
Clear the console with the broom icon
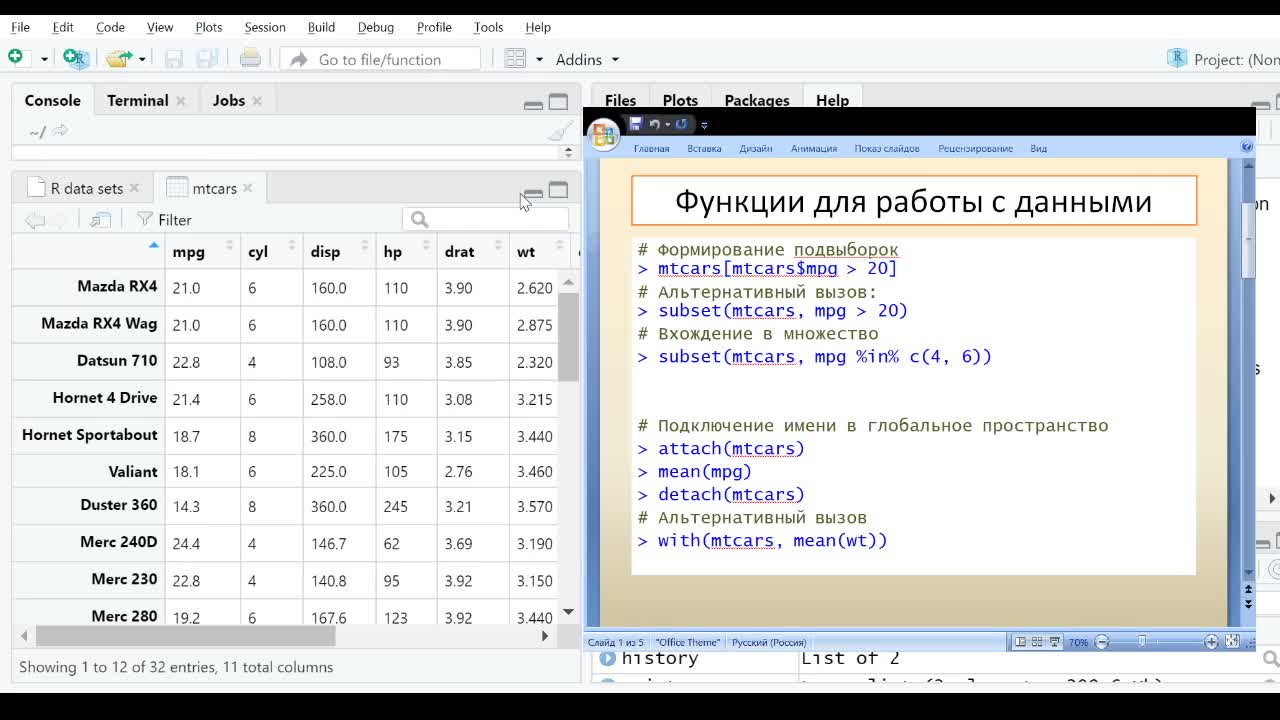click(x=560, y=130)
